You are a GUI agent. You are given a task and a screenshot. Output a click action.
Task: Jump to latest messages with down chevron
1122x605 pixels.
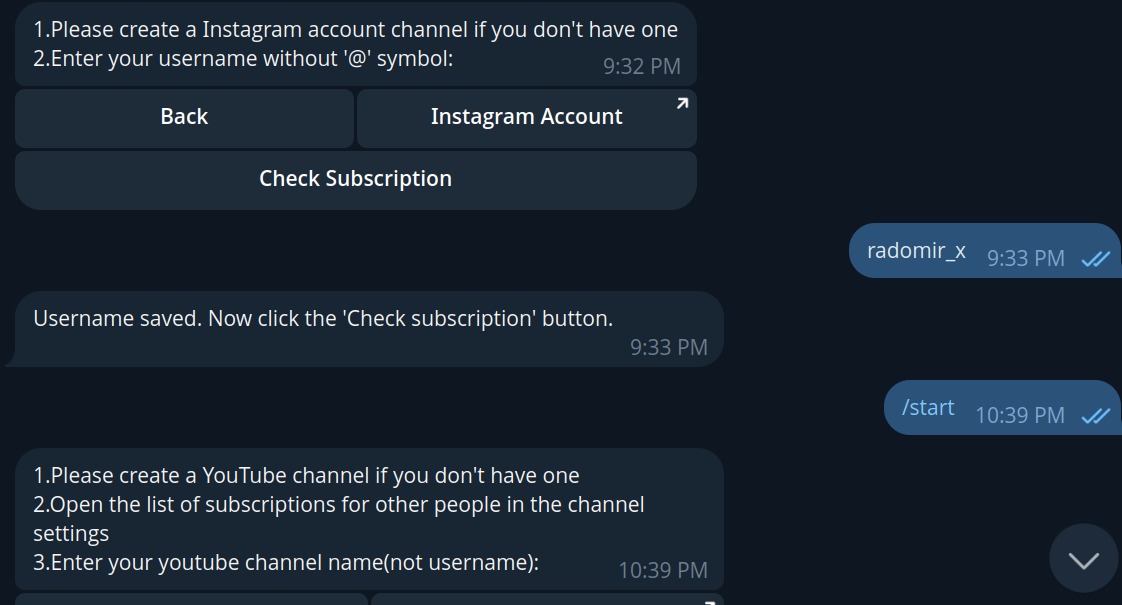point(1084,559)
